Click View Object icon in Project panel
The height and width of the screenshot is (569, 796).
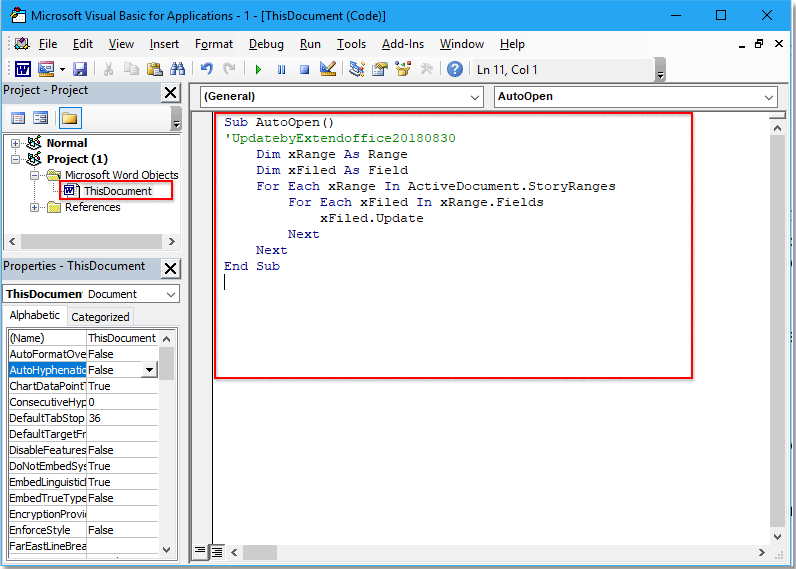[x=41, y=118]
